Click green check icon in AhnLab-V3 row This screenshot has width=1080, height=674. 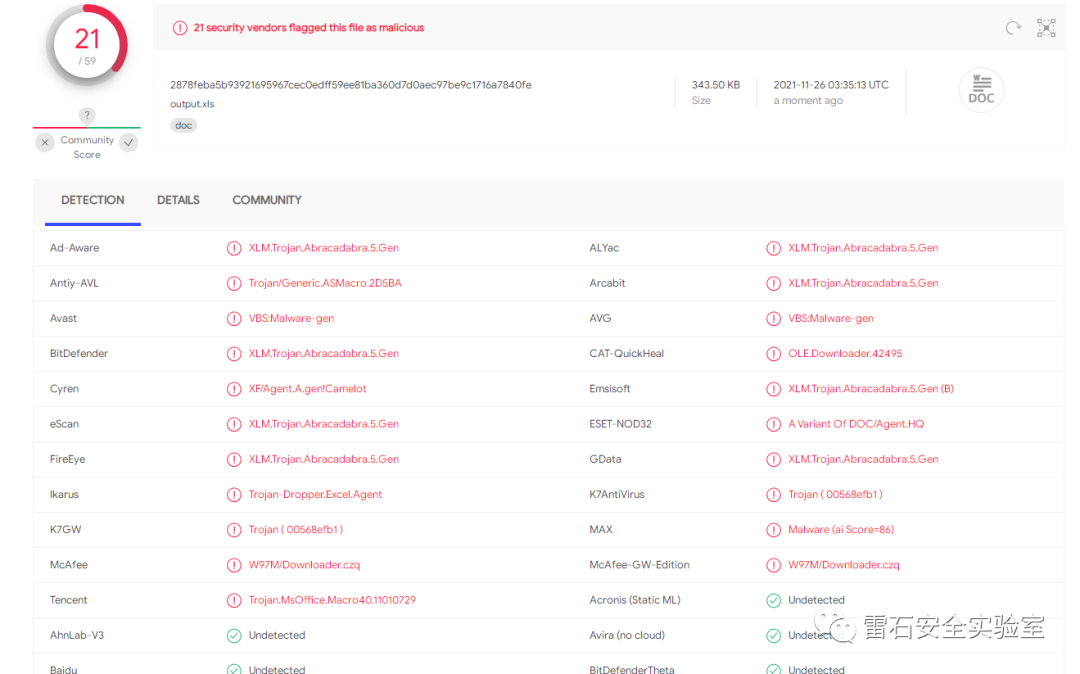pos(234,635)
